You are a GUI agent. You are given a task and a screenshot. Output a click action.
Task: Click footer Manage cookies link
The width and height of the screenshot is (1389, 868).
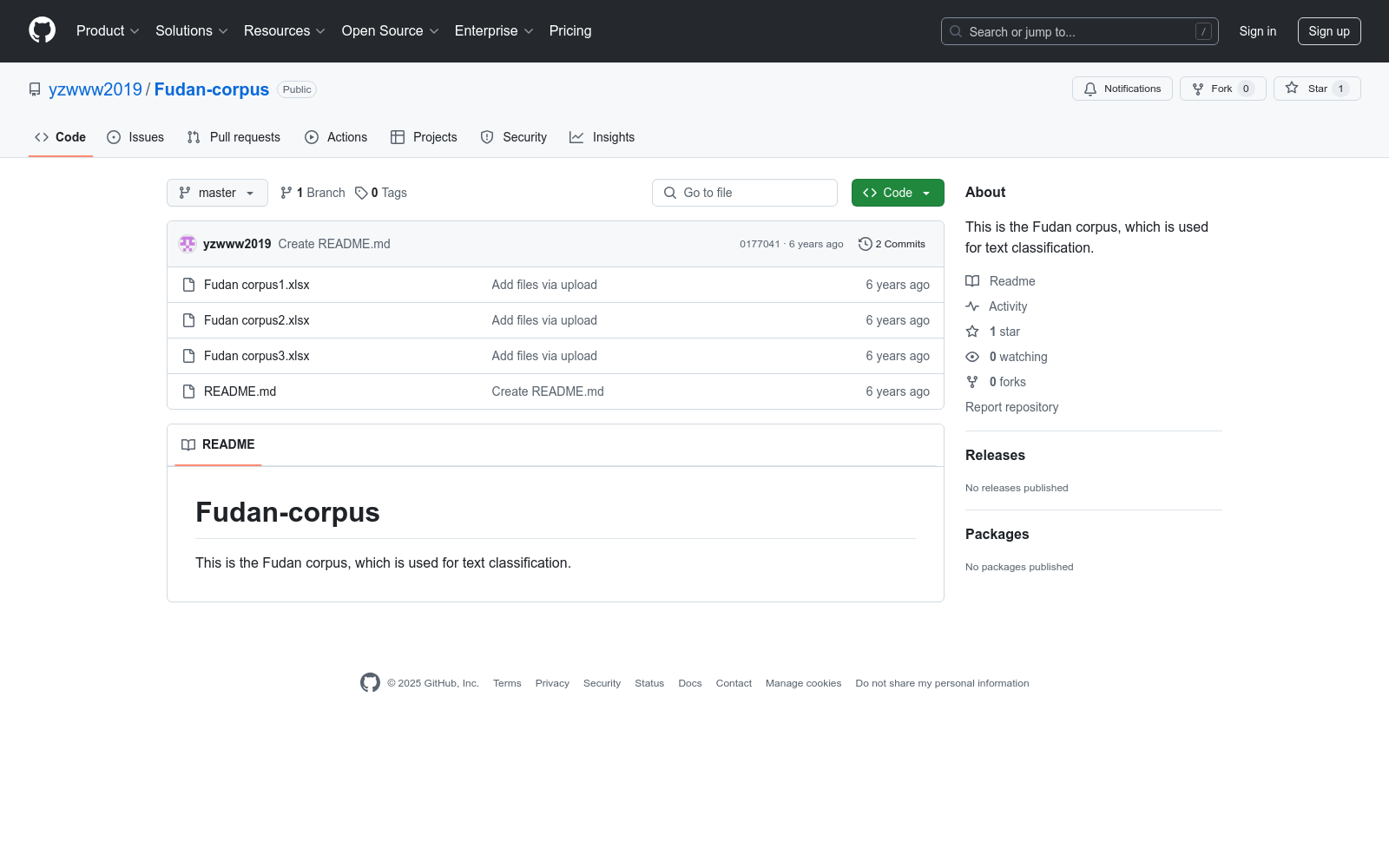pyautogui.click(x=804, y=683)
